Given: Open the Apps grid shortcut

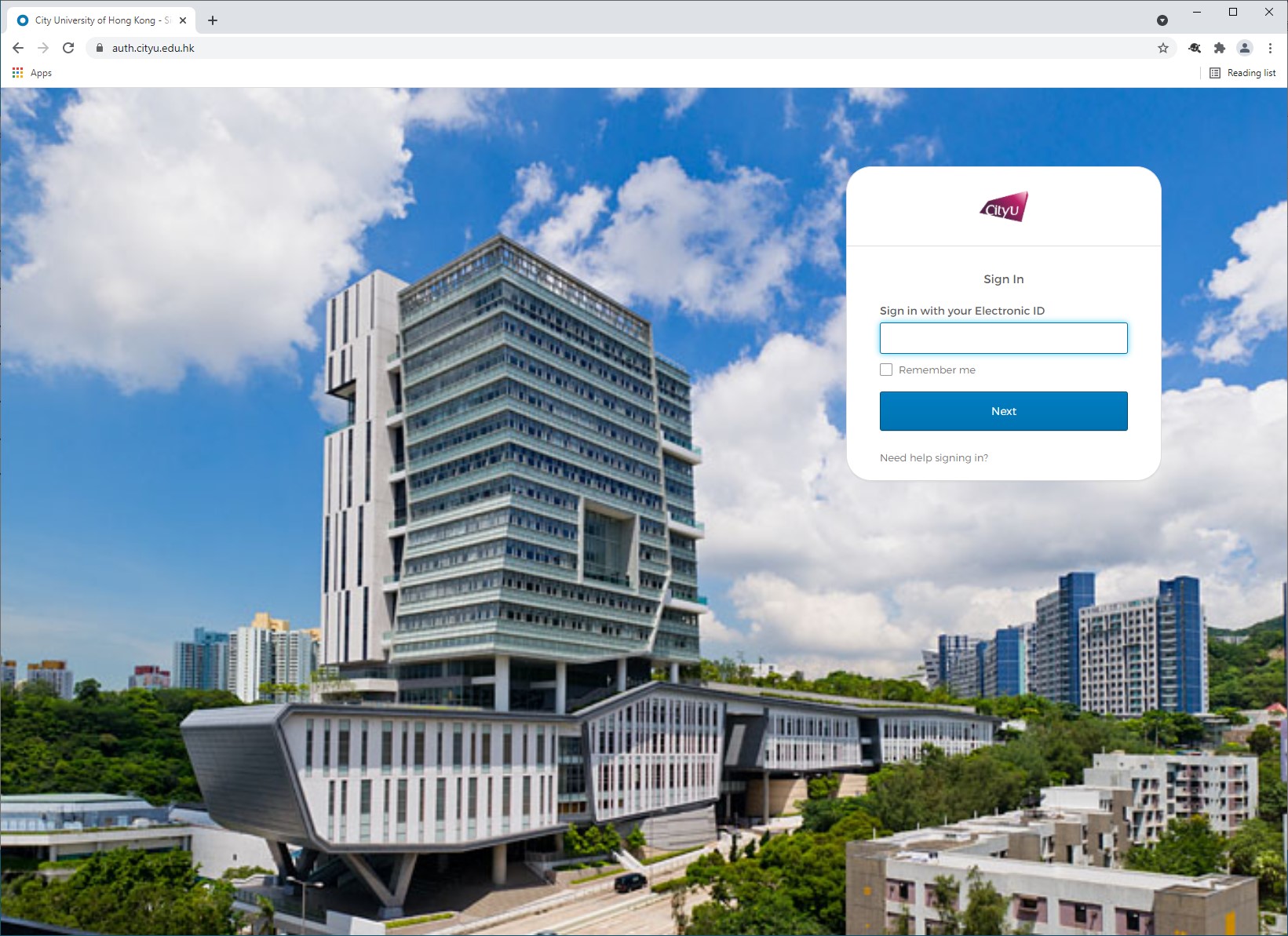Looking at the screenshot, I should point(31,73).
